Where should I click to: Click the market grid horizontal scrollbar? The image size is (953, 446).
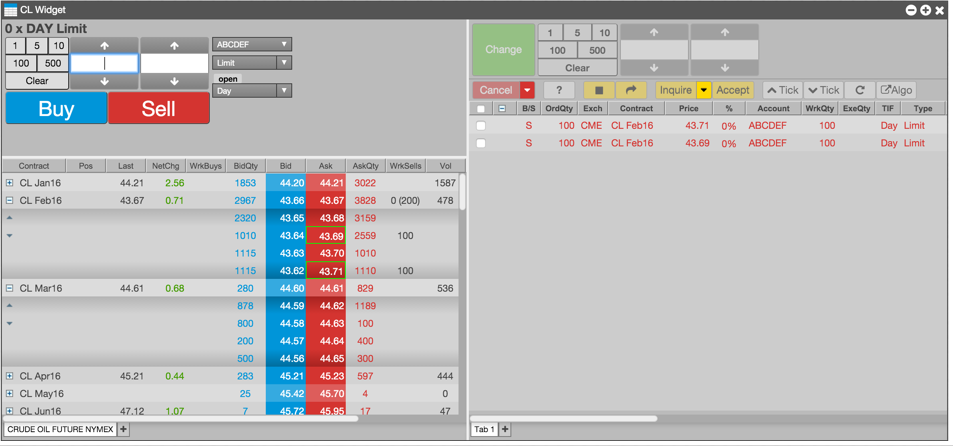[x=181, y=418]
